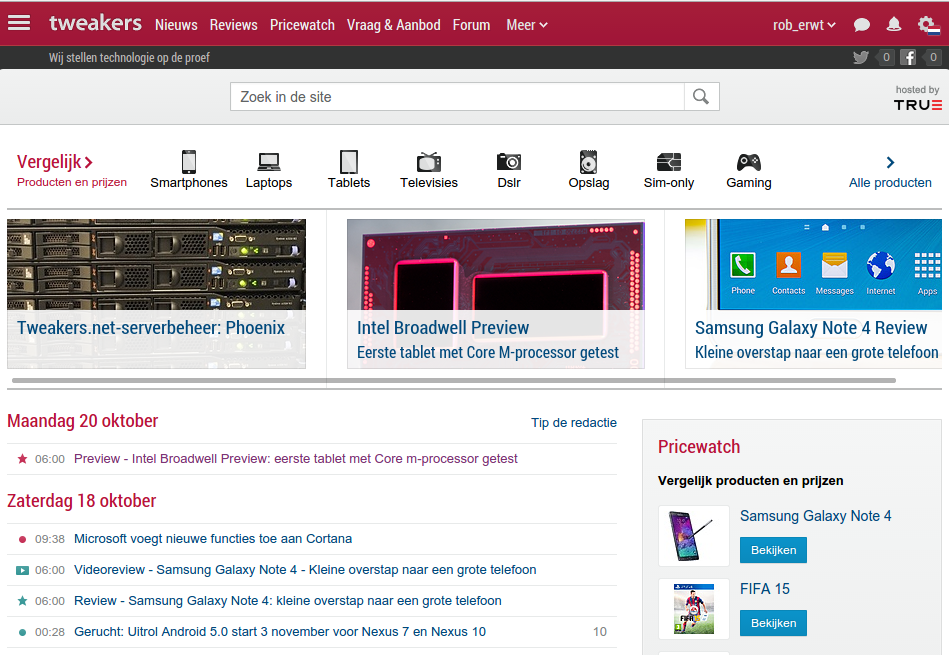Open Samsung Galaxy Note 4 Pricewatch link
The image size is (949, 655).
[815, 516]
